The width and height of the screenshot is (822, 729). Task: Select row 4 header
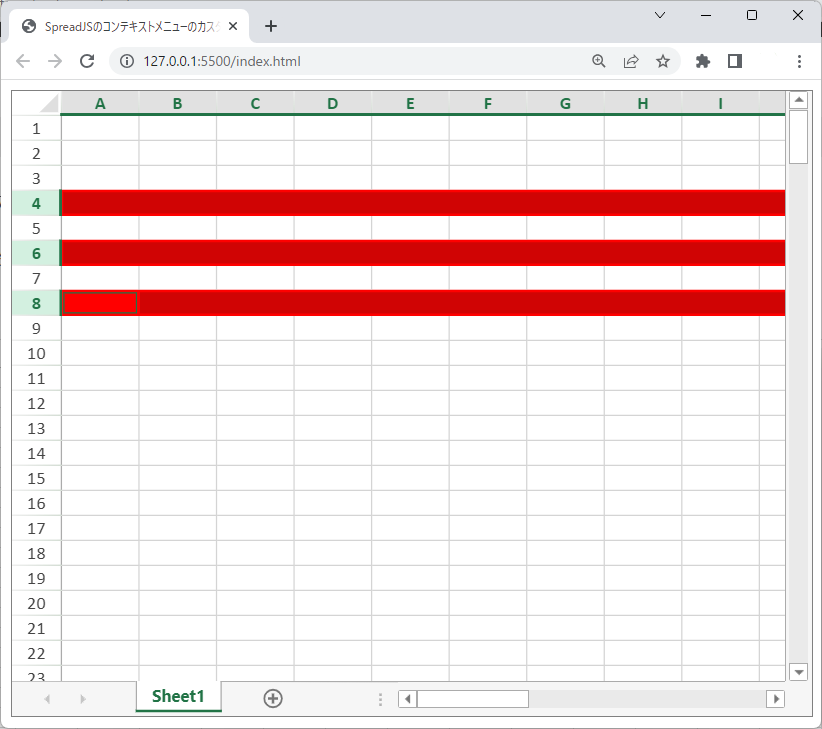tap(36, 203)
